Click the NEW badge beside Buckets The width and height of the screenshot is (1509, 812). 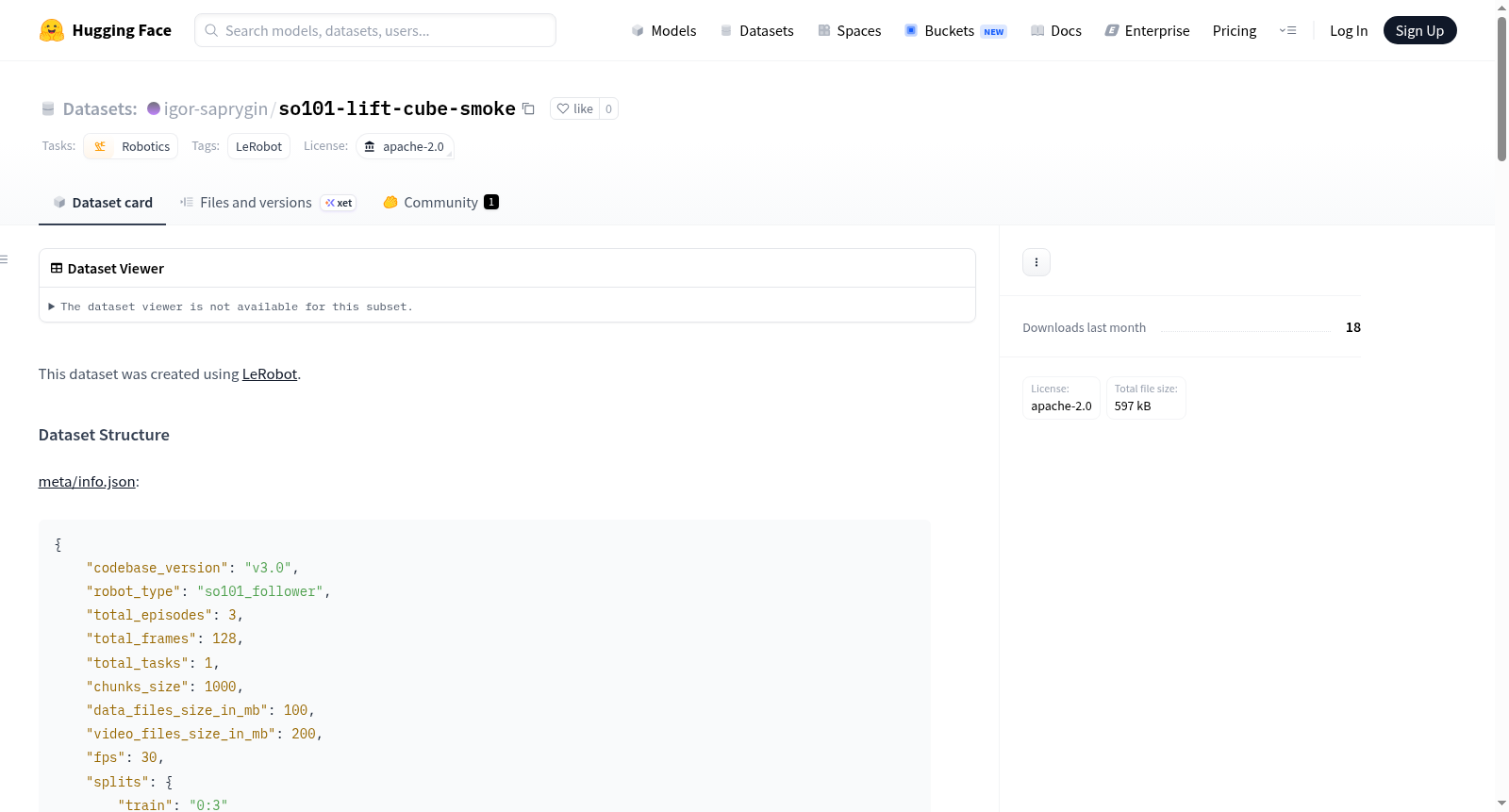994,31
